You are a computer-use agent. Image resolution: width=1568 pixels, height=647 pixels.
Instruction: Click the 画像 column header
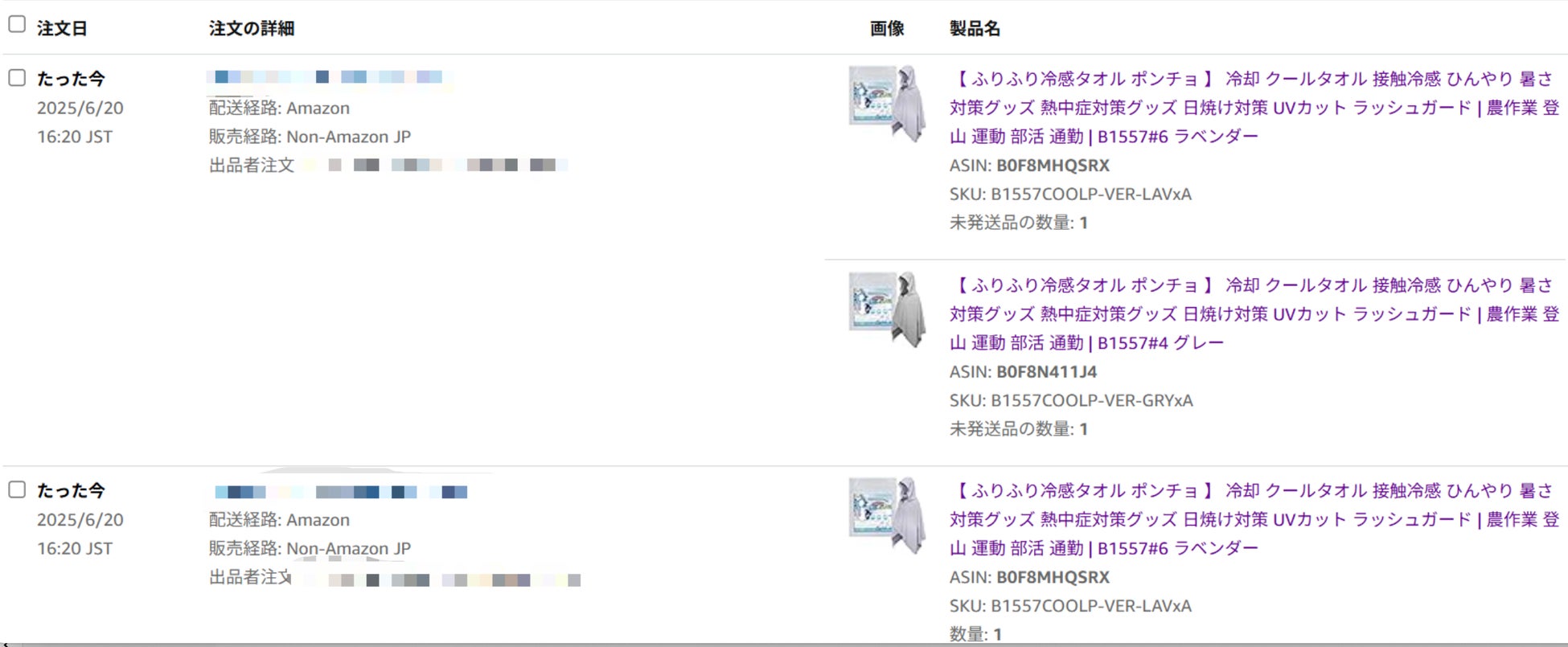coord(887,28)
